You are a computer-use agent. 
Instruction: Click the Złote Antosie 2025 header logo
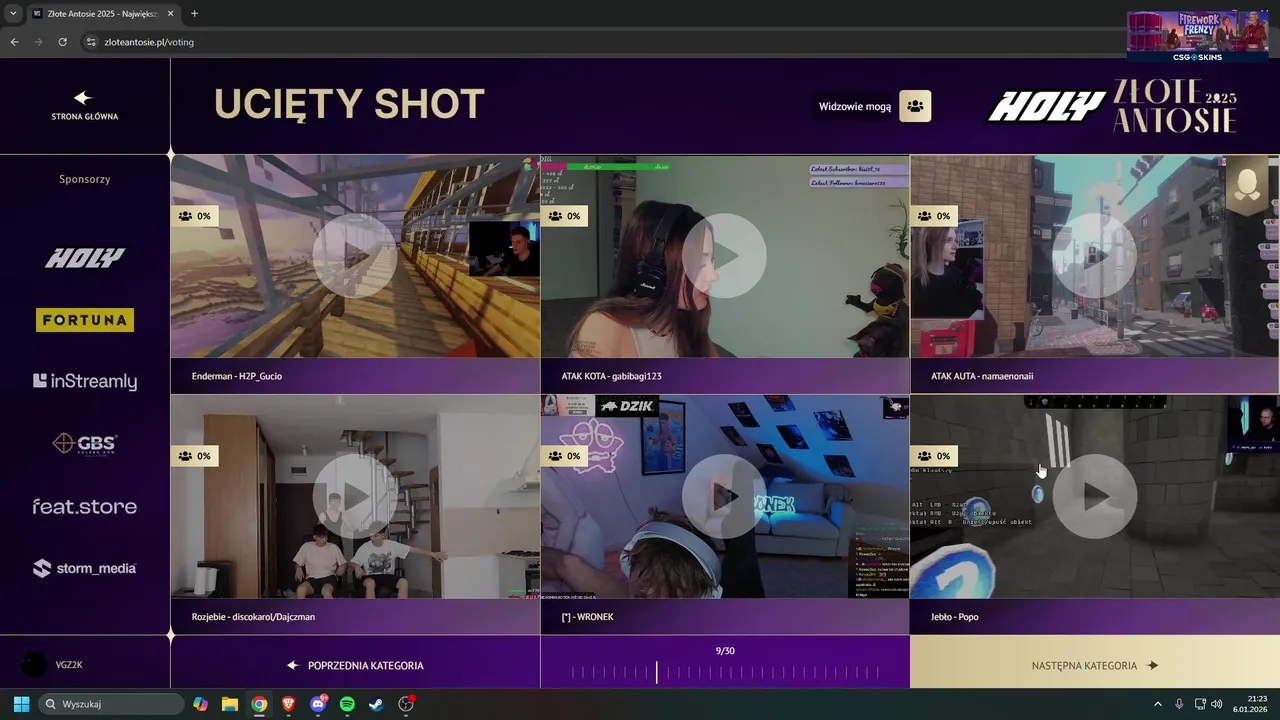(x=1176, y=106)
